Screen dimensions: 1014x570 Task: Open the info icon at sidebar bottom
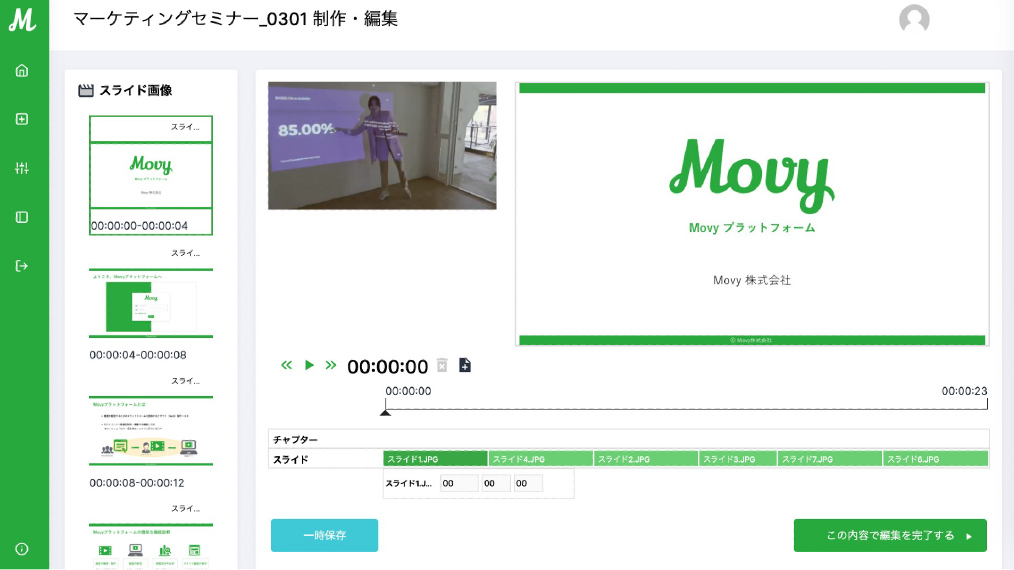click(22, 548)
